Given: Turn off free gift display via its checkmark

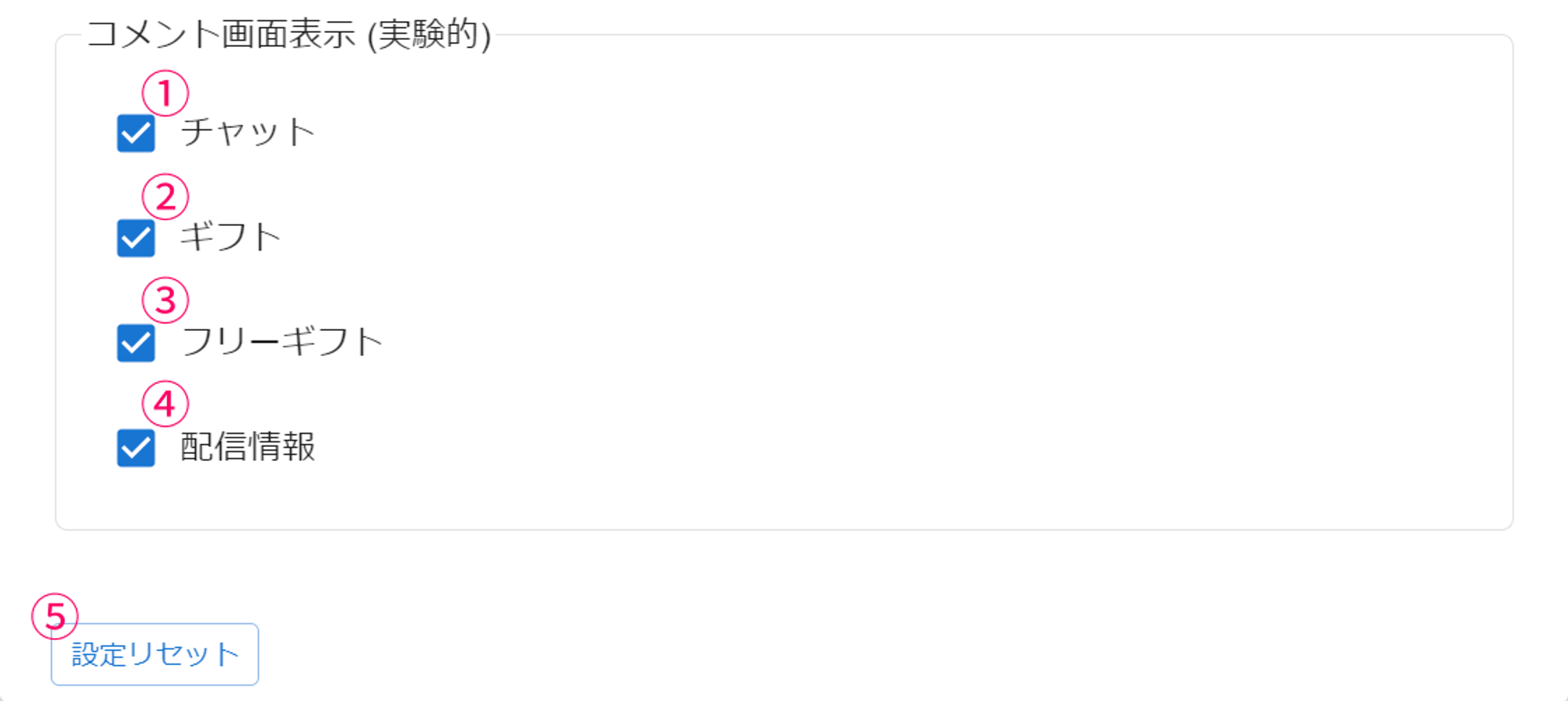Looking at the screenshot, I should tap(136, 343).
